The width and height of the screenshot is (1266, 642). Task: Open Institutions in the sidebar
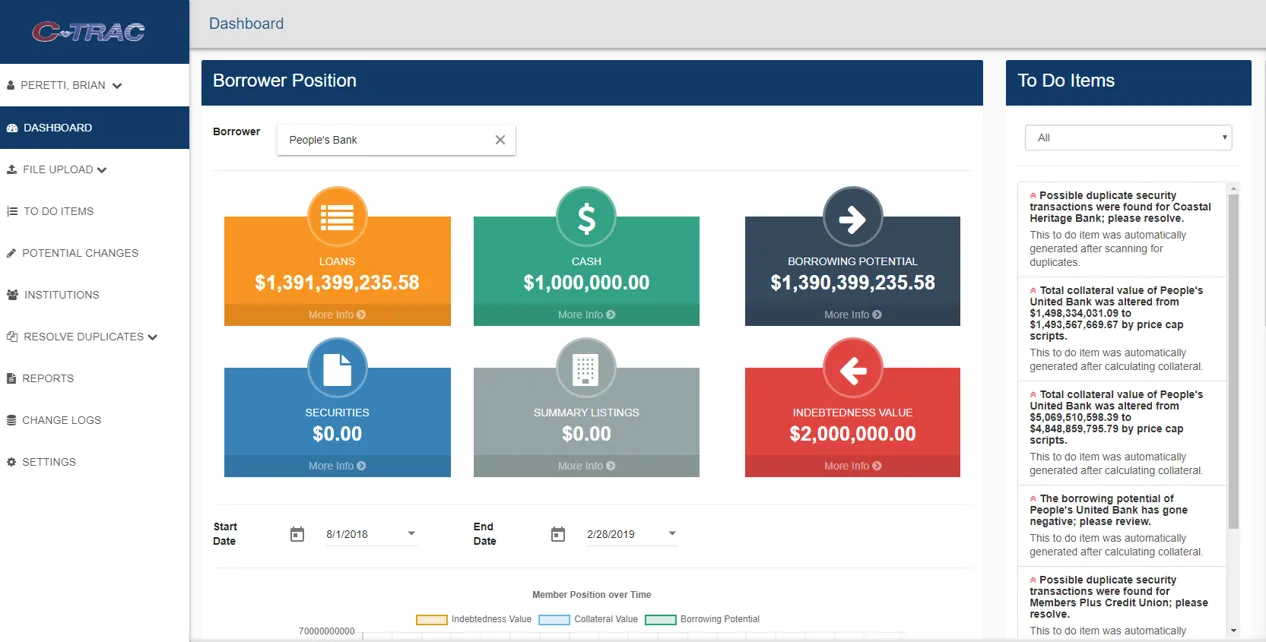coord(95,295)
